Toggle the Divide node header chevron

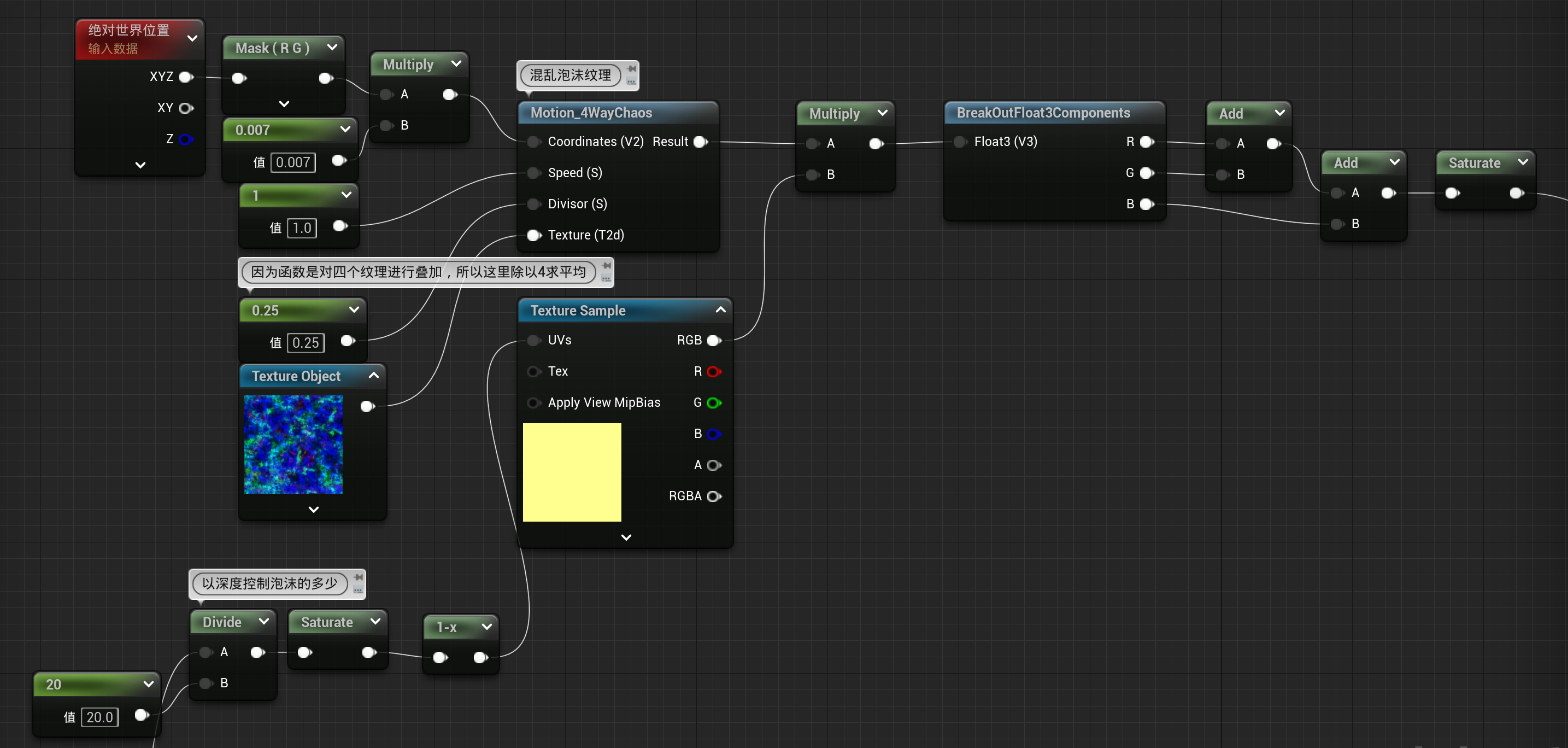[x=264, y=621]
